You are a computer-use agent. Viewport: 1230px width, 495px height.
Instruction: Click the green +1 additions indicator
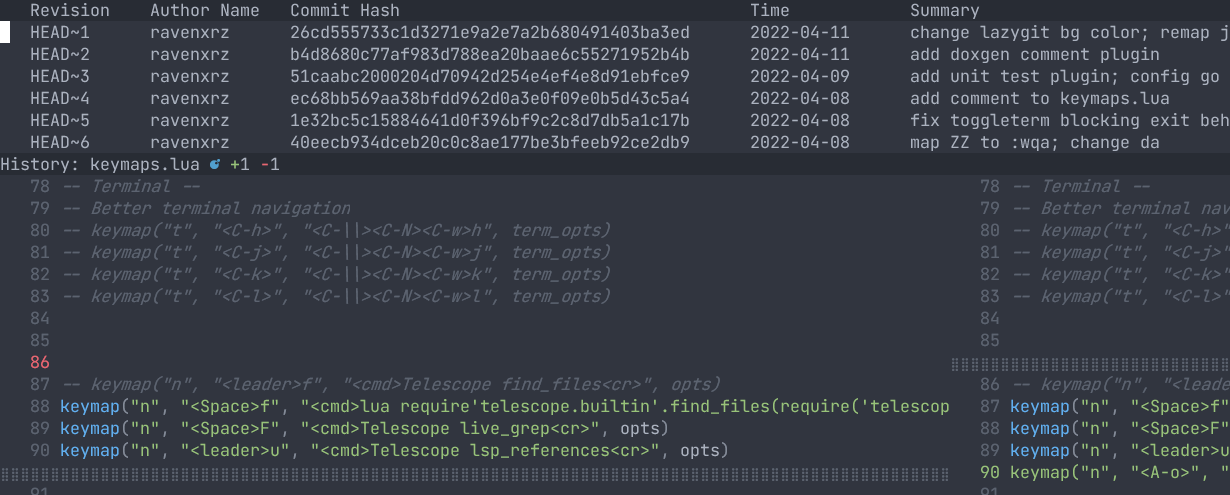[239, 164]
